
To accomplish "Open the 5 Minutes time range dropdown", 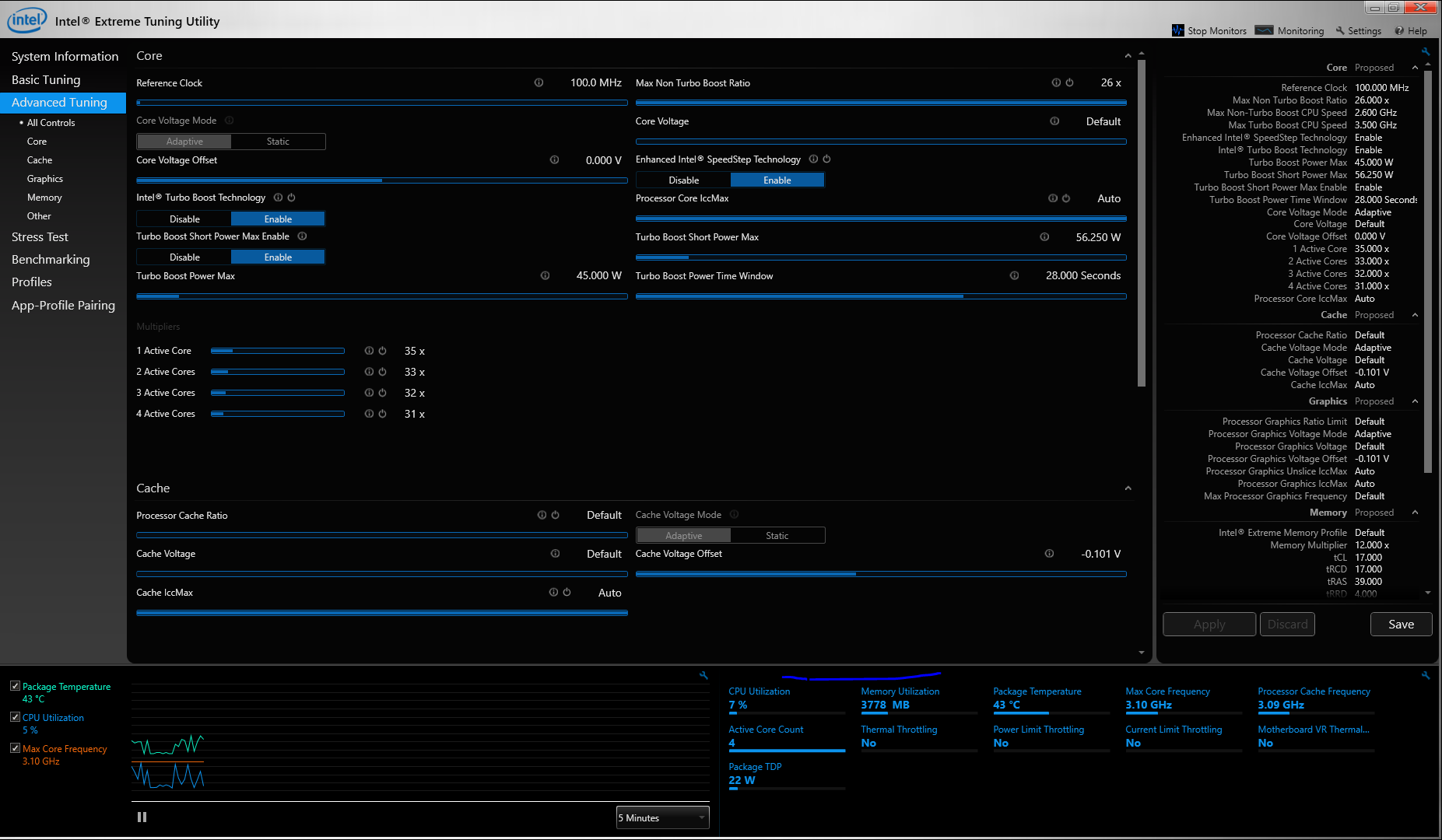I will click(662, 817).
